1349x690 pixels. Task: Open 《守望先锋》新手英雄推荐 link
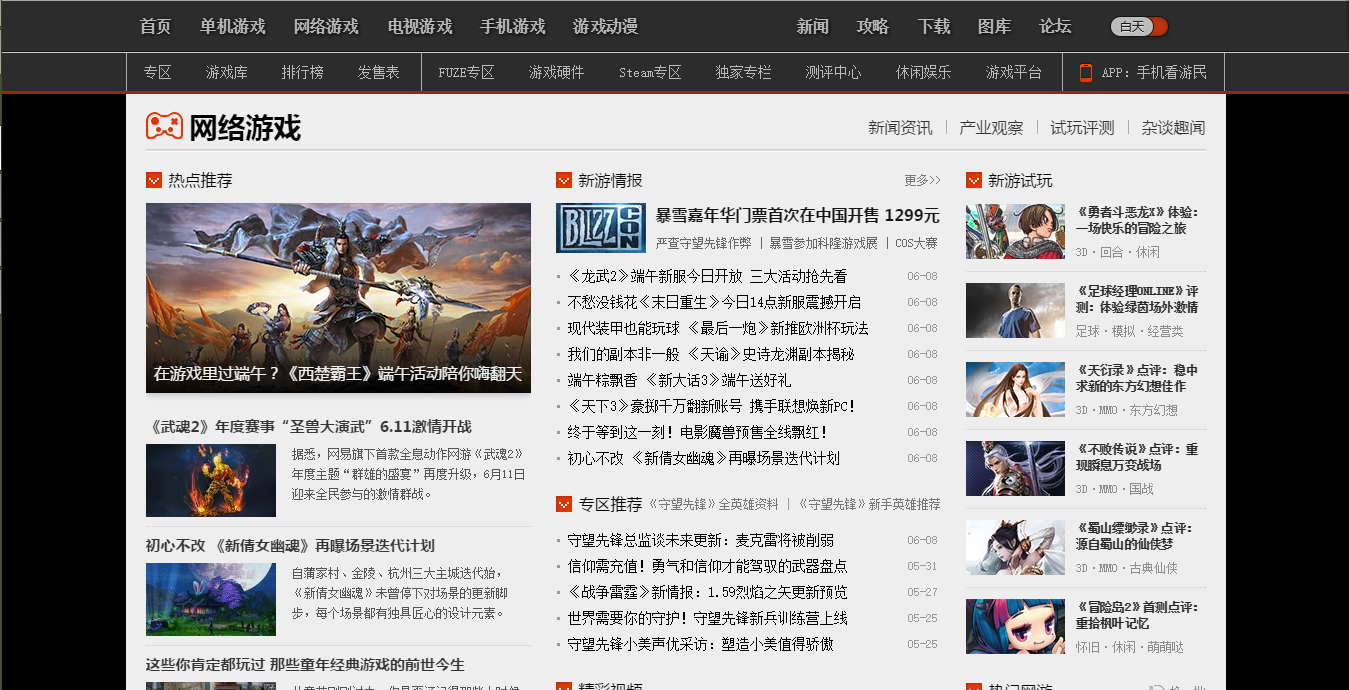coord(868,504)
